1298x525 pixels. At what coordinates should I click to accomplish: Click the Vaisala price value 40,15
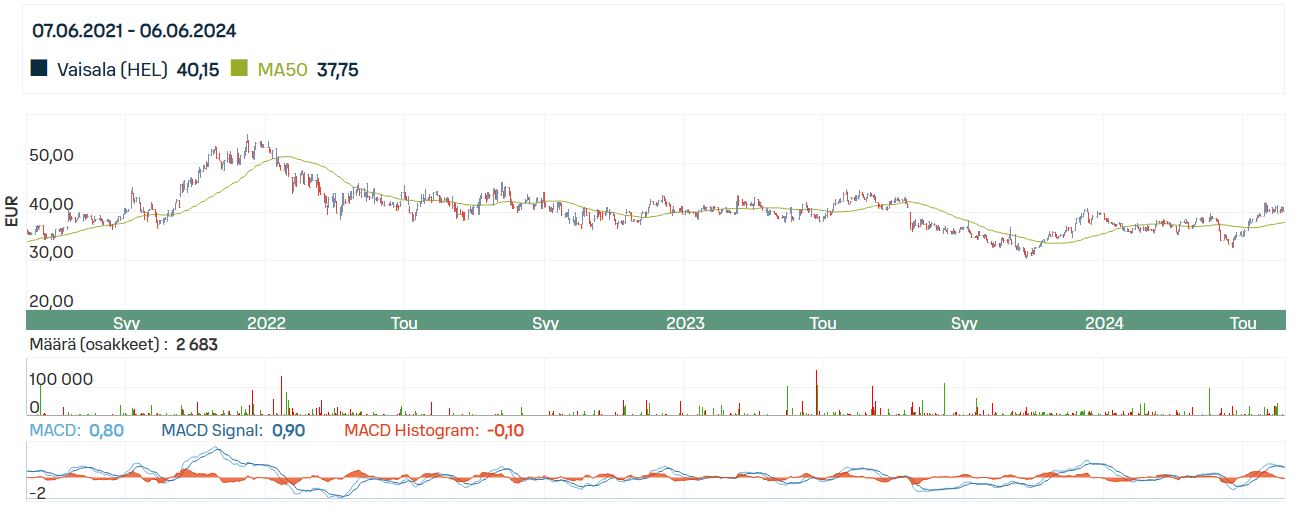197,70
